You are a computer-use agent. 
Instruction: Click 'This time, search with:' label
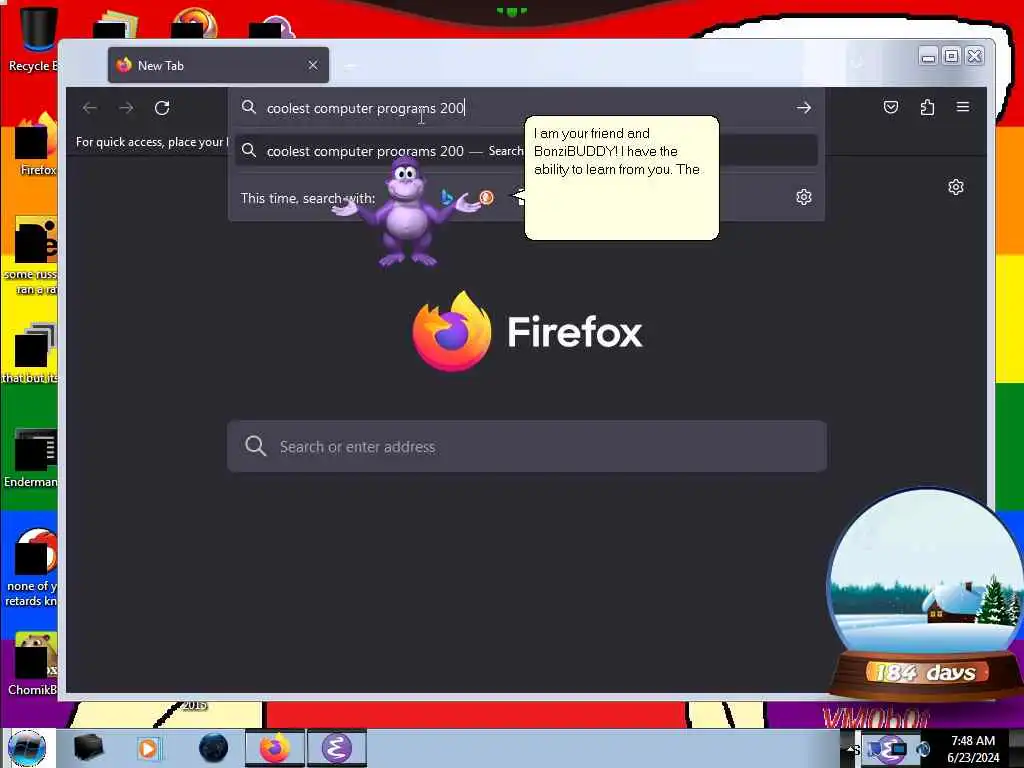(308, 198)
